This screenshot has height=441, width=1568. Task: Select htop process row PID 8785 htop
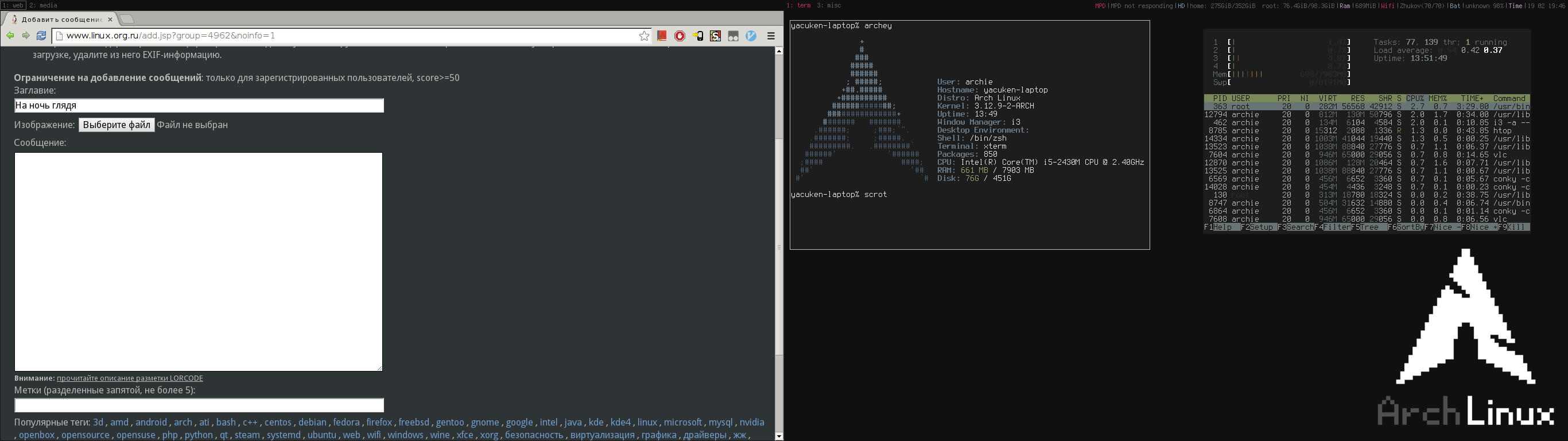pyautogui.click(x=1367, y=131)
